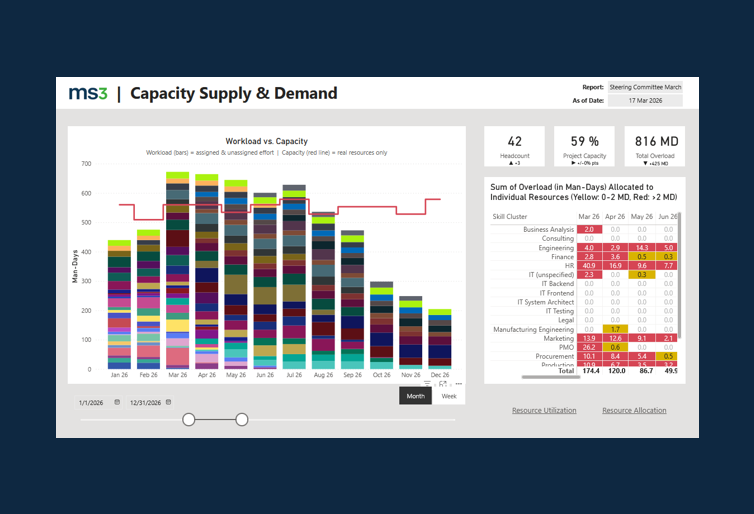754x514 pixels.
Task: Click the horizontal scrollbar under overload table
Action: 551,377
